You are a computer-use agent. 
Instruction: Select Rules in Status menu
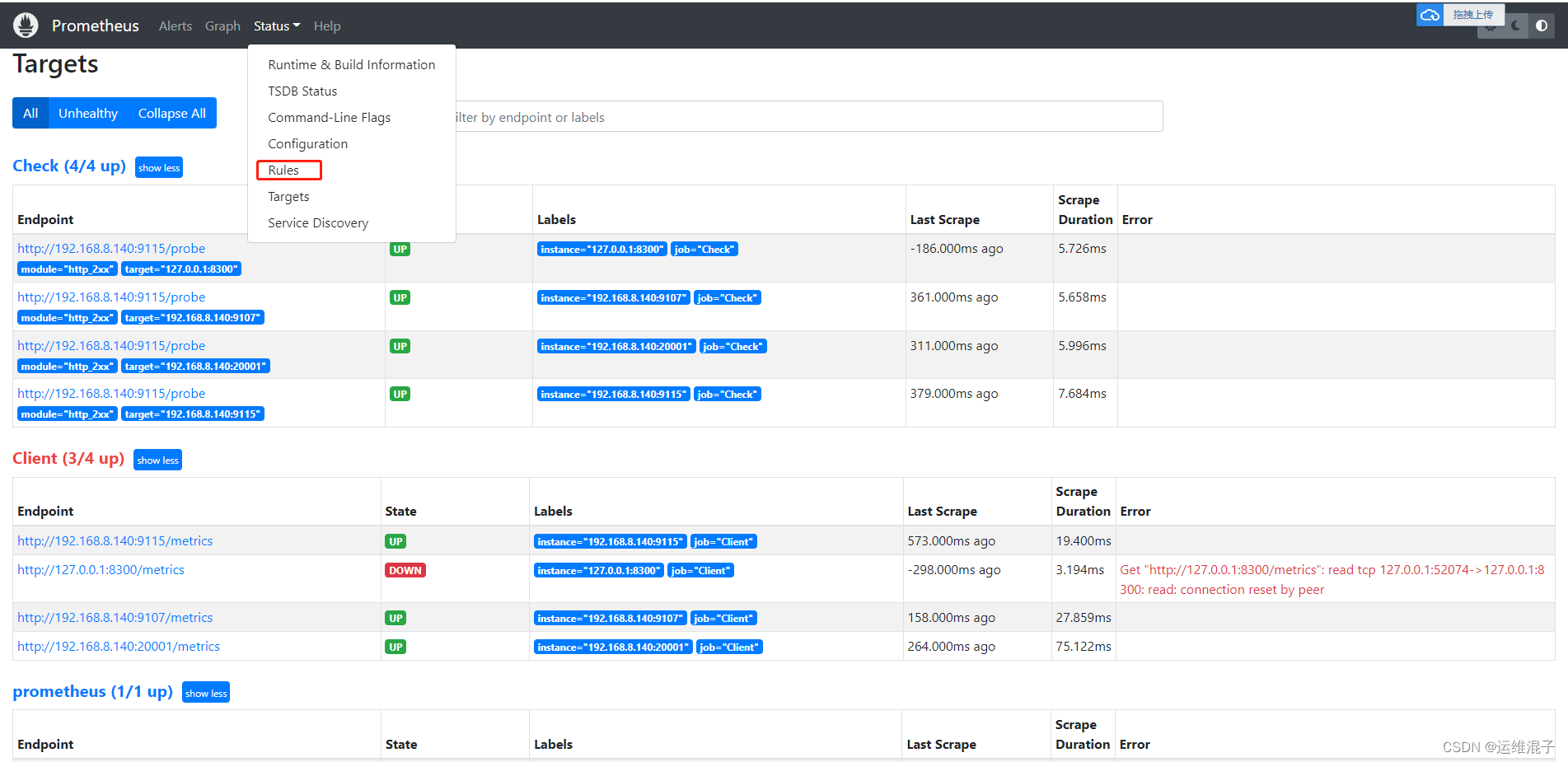(x=352, y=171)
